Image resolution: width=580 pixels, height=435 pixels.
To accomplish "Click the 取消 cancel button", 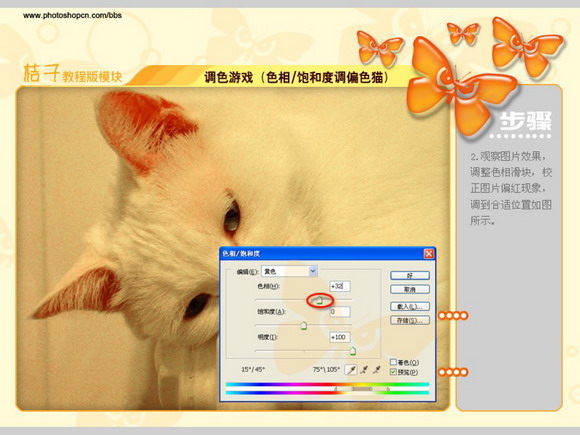I will click(x=410, y=289).
